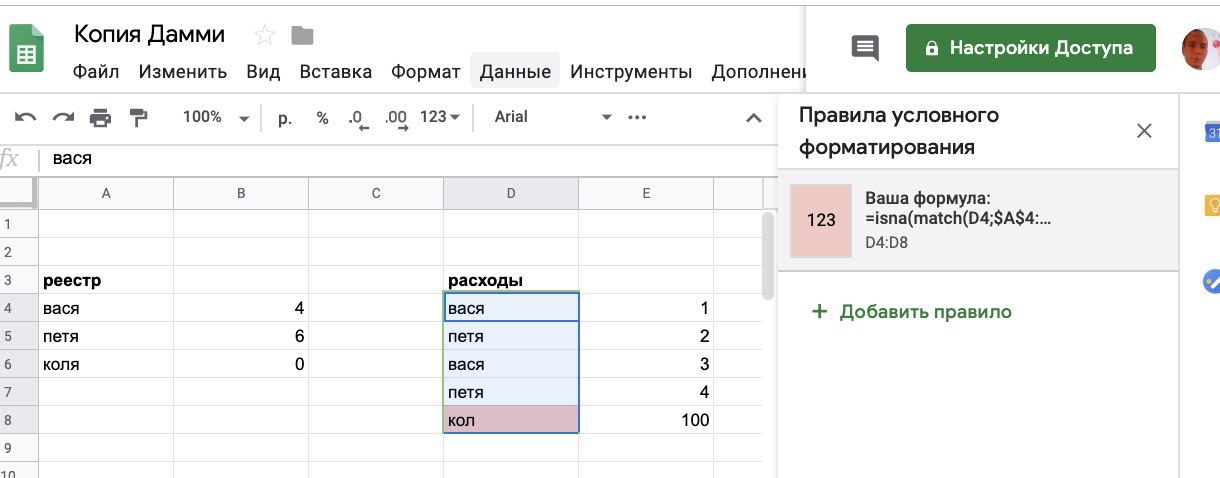Click the Настройки Доступа share button
Screen dimensions: 1220x478
click(1030, 48)
